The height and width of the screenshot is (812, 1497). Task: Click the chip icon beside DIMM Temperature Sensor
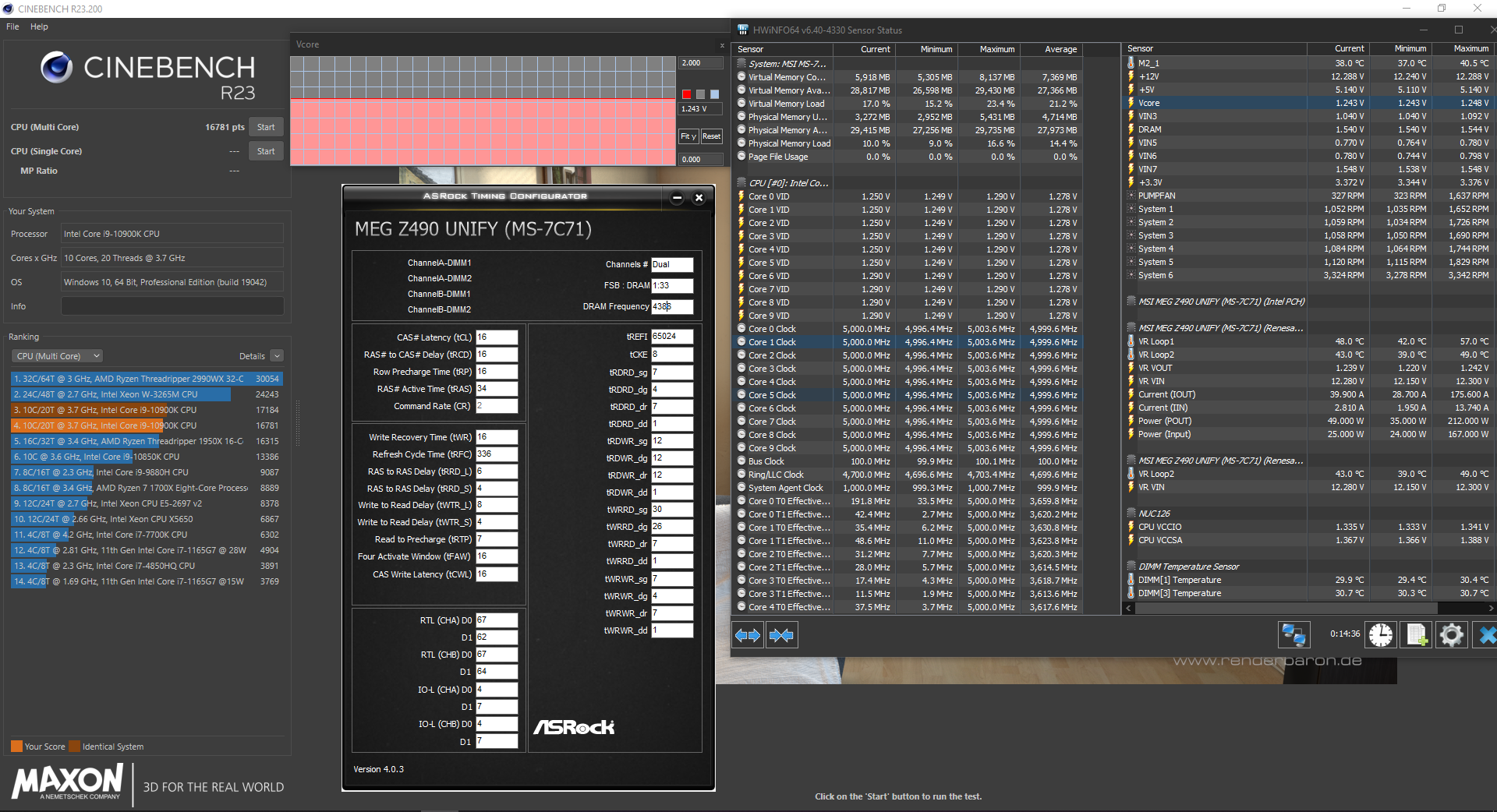(1131, 567)
